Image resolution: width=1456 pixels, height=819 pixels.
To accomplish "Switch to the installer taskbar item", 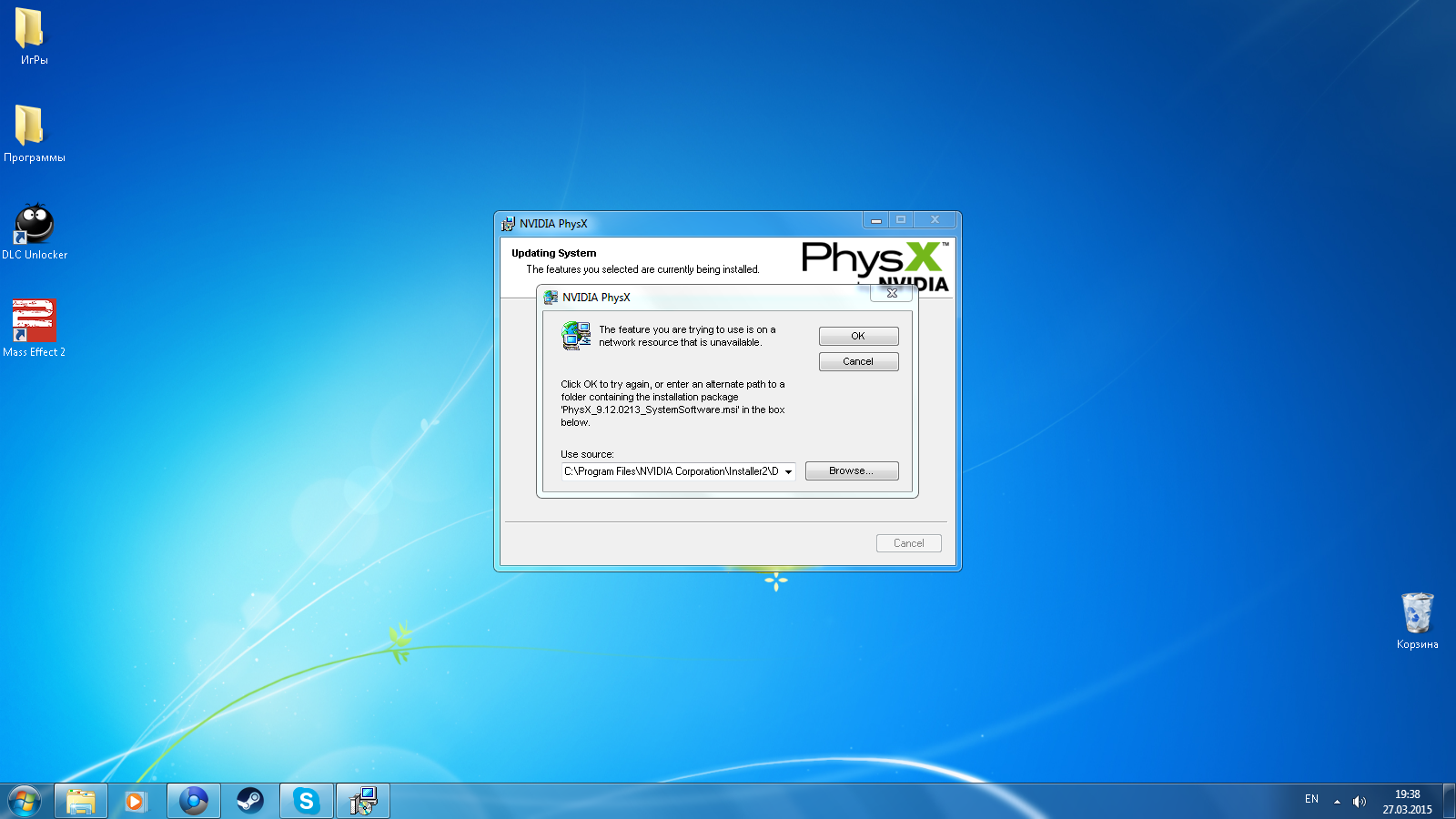I will [363, 801].
